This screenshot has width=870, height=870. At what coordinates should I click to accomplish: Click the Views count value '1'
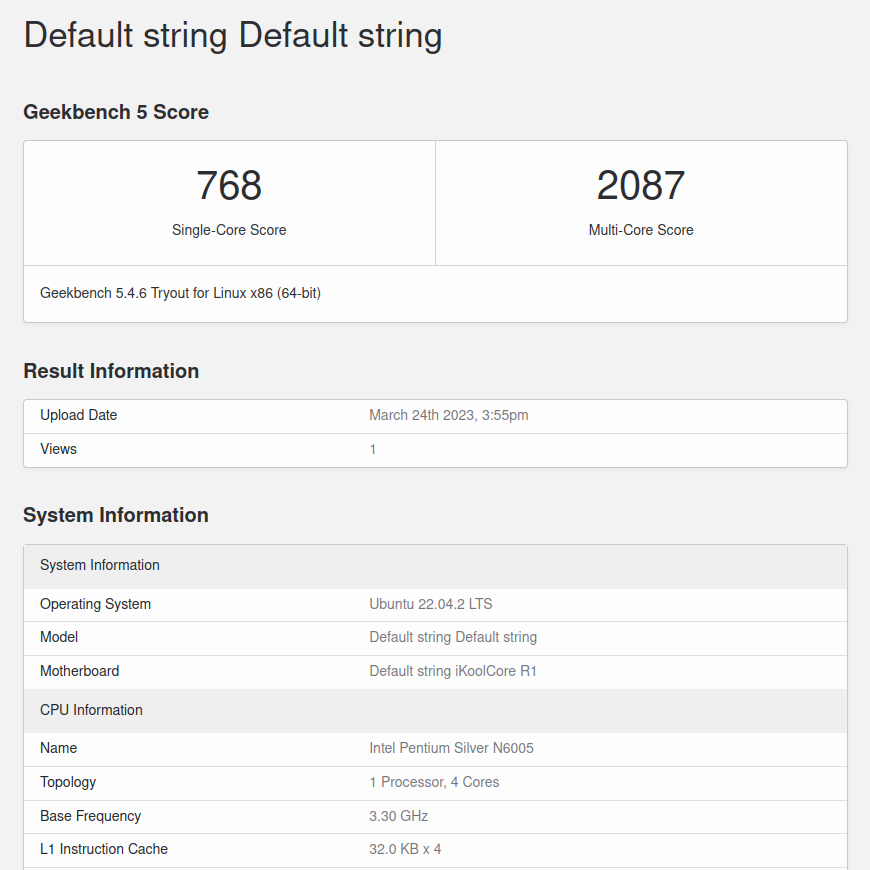click(x=373, y=449)
